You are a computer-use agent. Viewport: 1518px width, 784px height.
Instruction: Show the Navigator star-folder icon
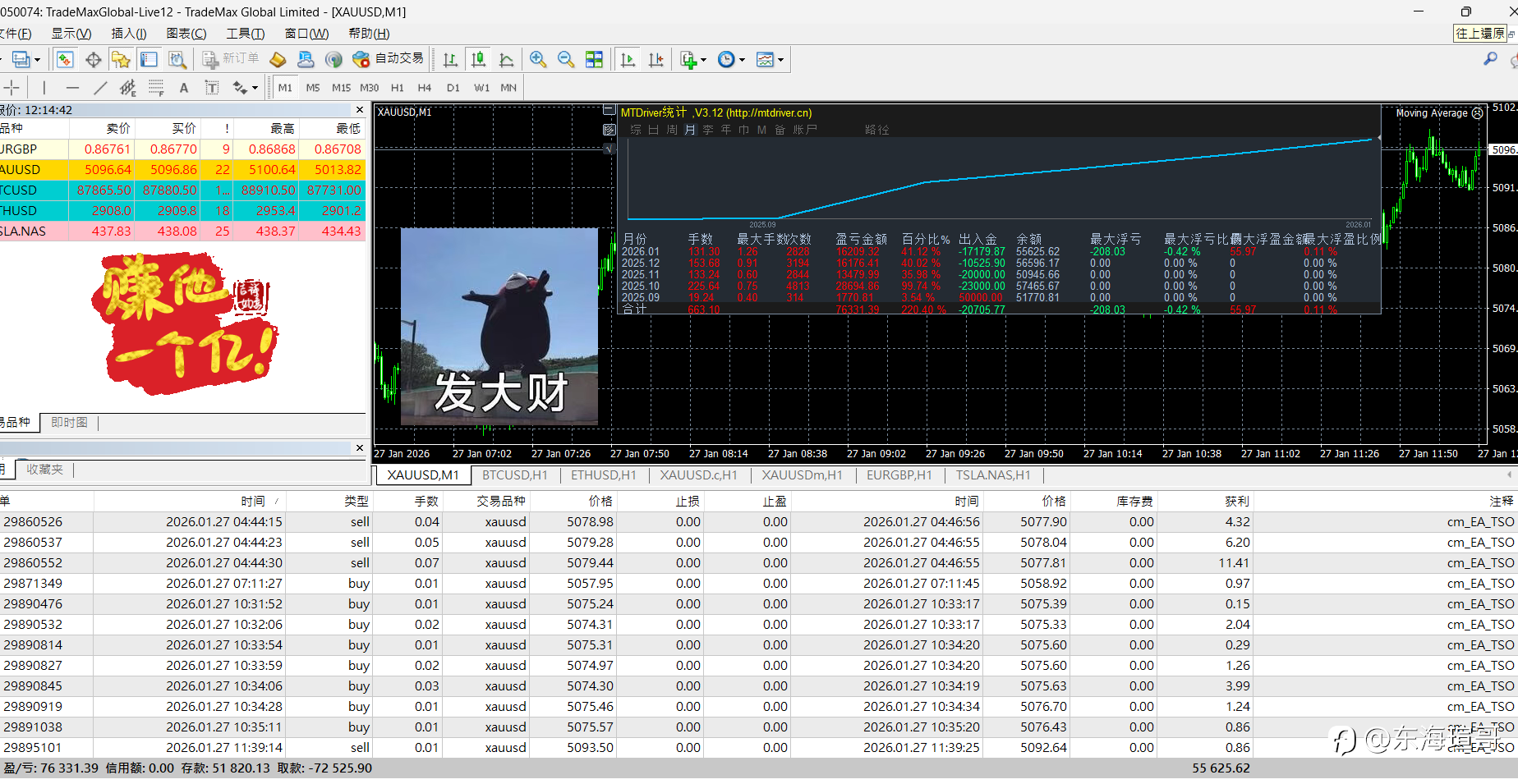pos(121,59)
